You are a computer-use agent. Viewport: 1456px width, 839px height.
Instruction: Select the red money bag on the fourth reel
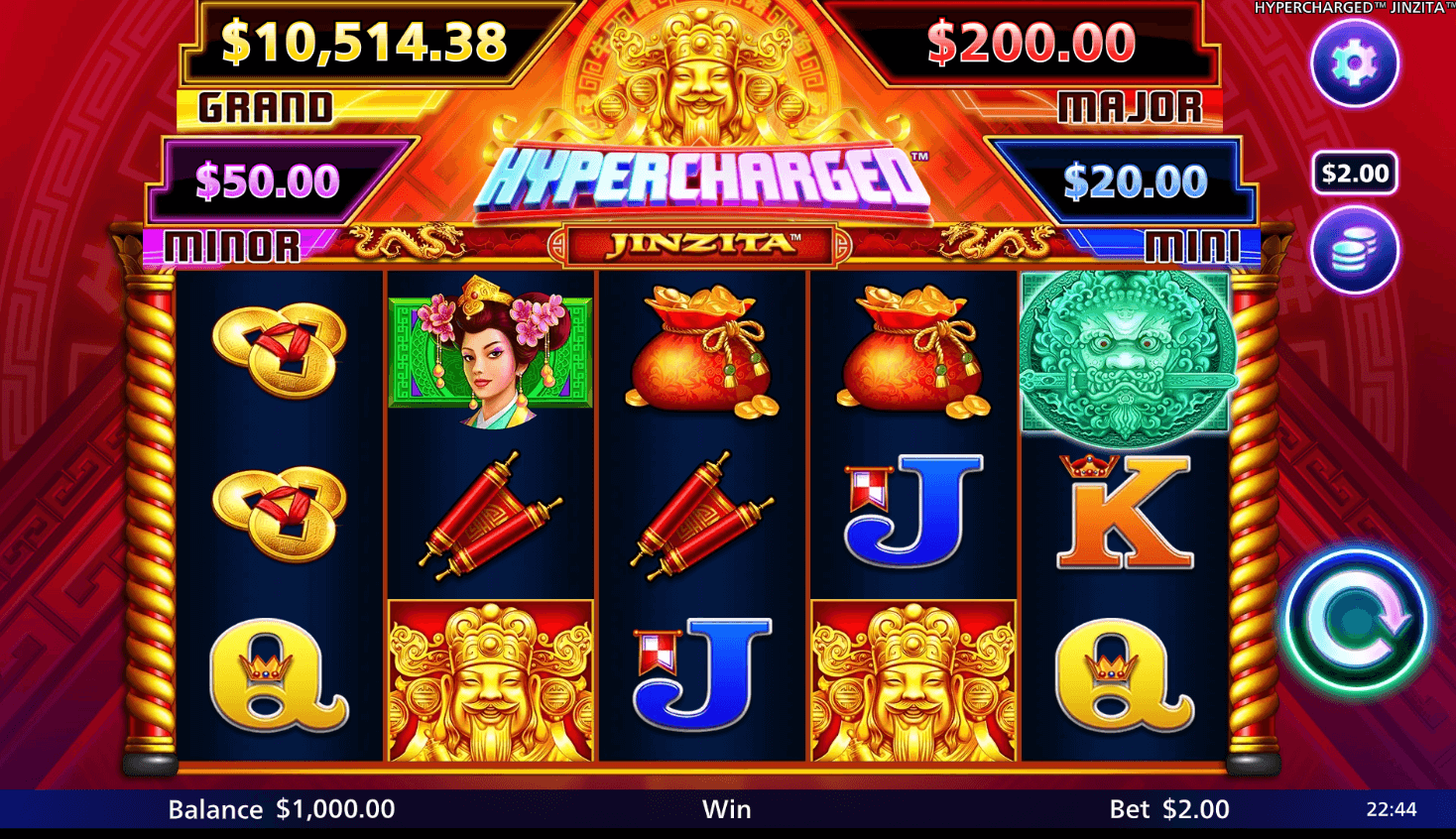(912, 351)
